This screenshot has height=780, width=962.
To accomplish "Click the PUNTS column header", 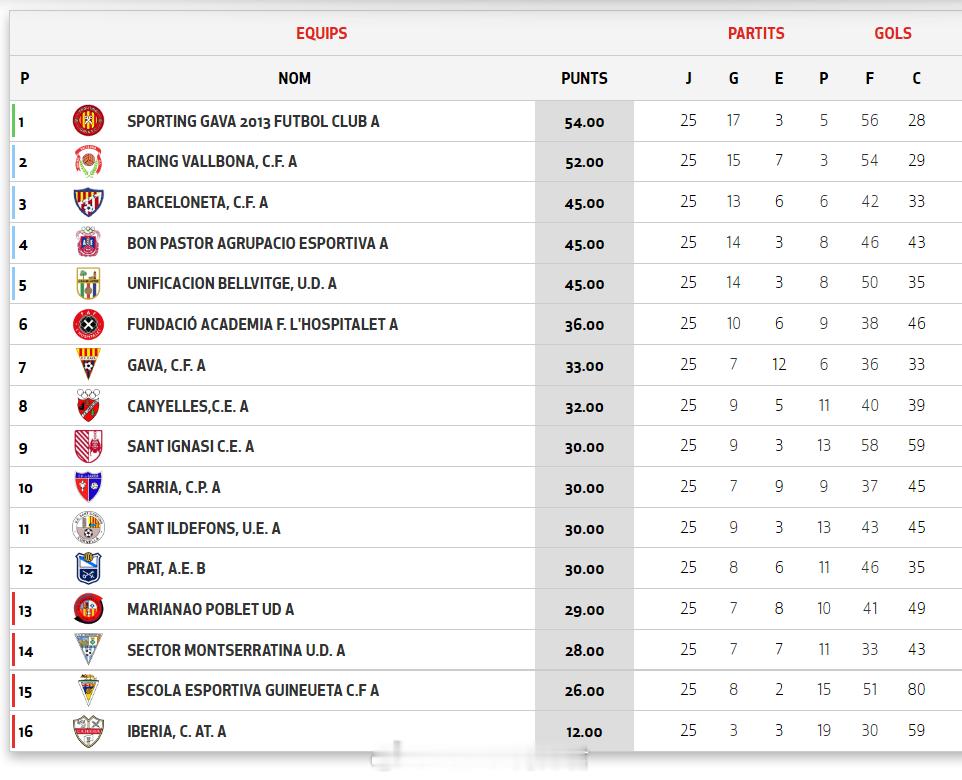I will (x=584, y=78).
